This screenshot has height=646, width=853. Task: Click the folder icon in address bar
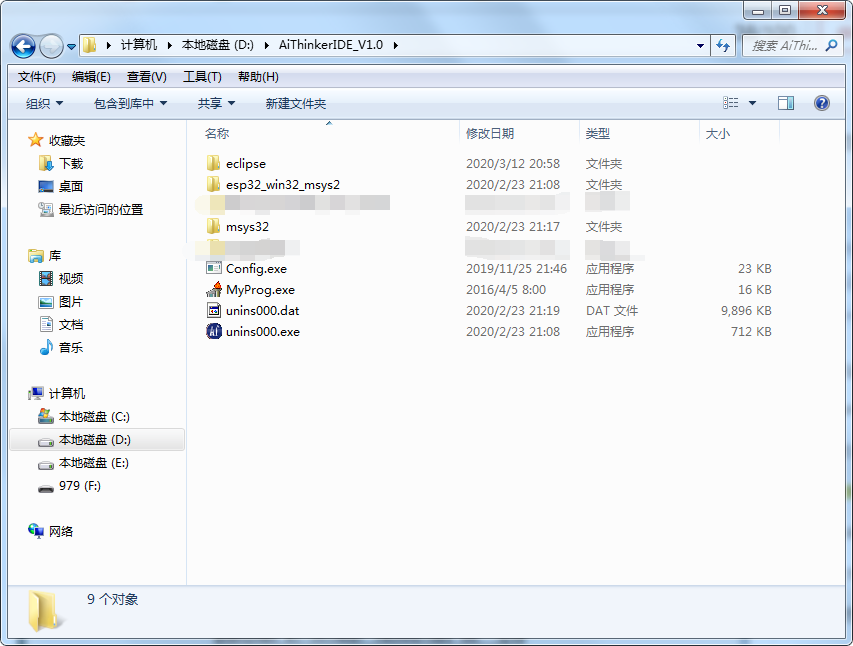coord(90,45)
